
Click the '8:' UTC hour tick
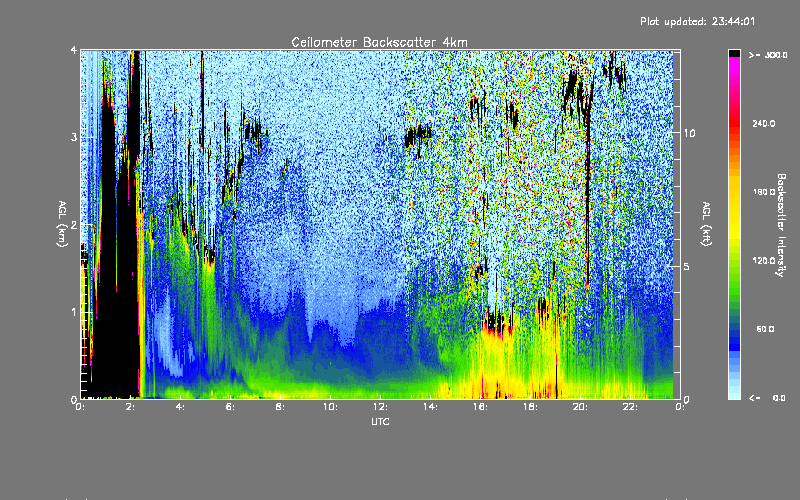pyautogui.click(x=281, y=407)
